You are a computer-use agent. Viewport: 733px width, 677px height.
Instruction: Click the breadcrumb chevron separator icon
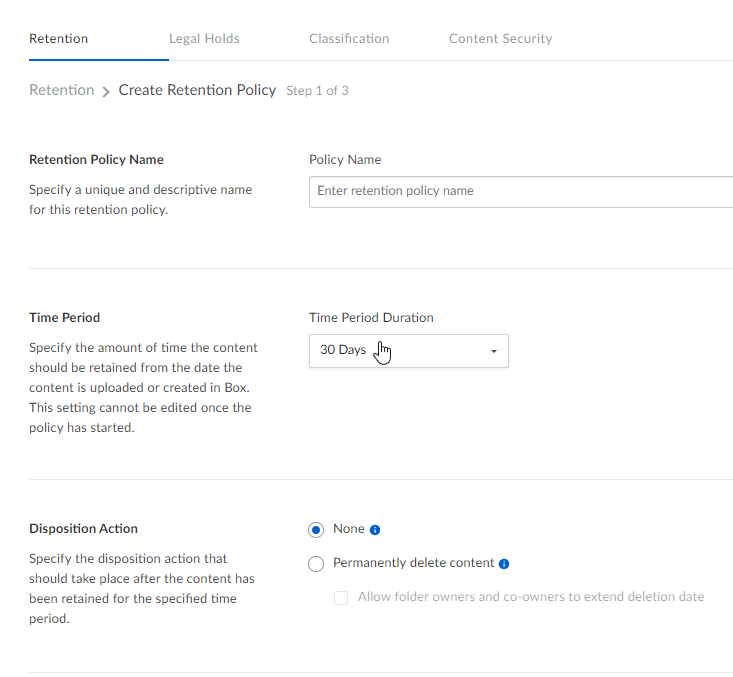[106, 91]
